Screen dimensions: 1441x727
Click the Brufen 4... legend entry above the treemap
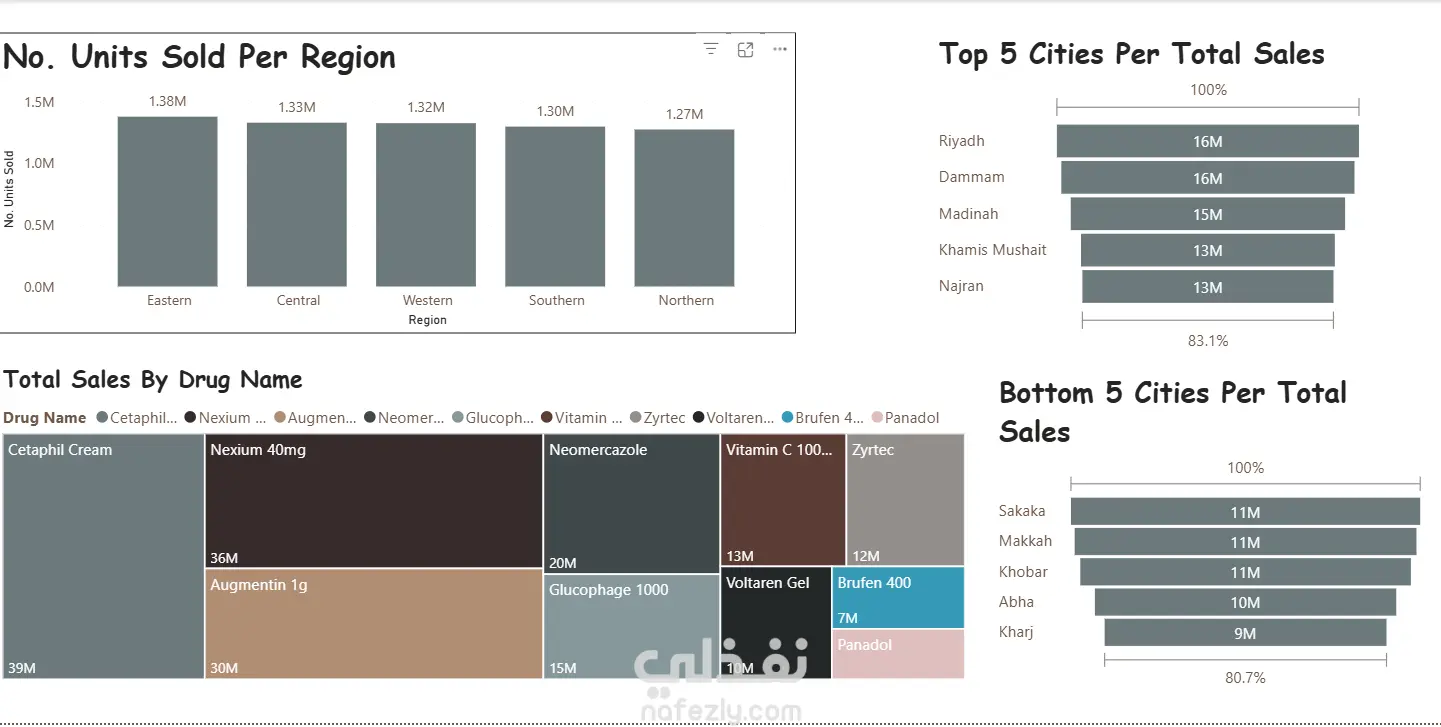point(823,418)
